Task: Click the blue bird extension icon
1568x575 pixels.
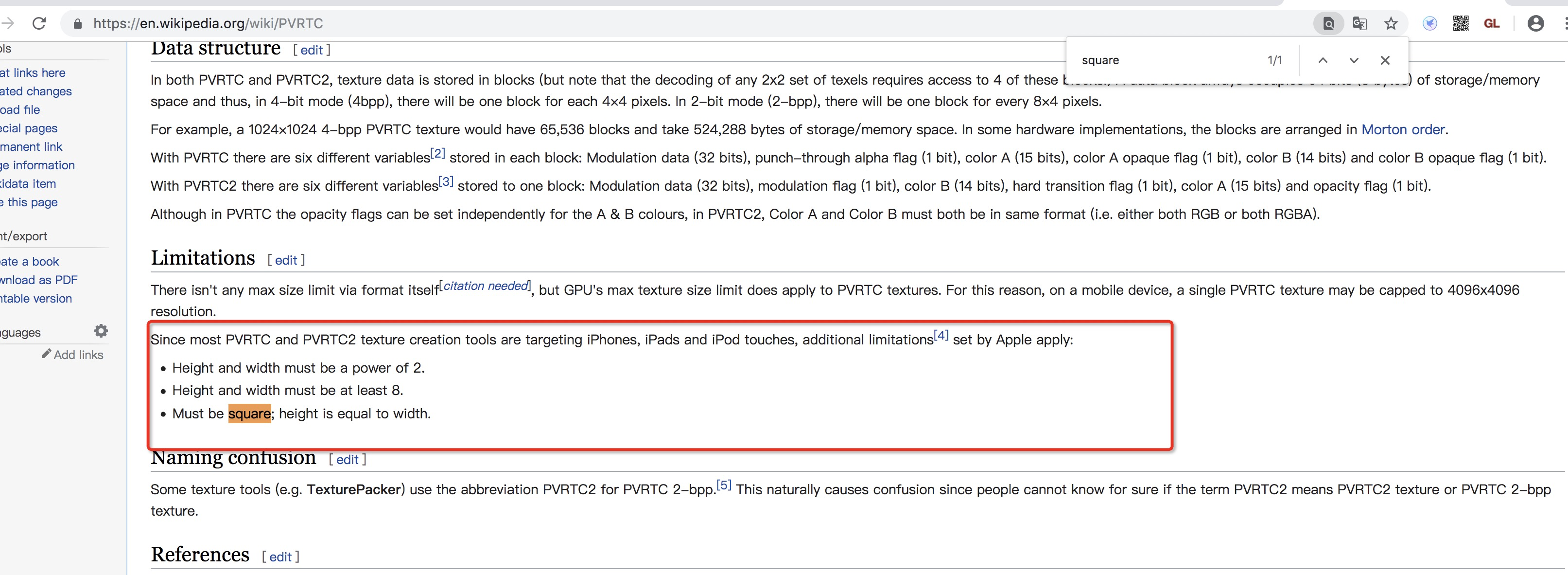Action: pyautogui.click(x=1430, y=24)
